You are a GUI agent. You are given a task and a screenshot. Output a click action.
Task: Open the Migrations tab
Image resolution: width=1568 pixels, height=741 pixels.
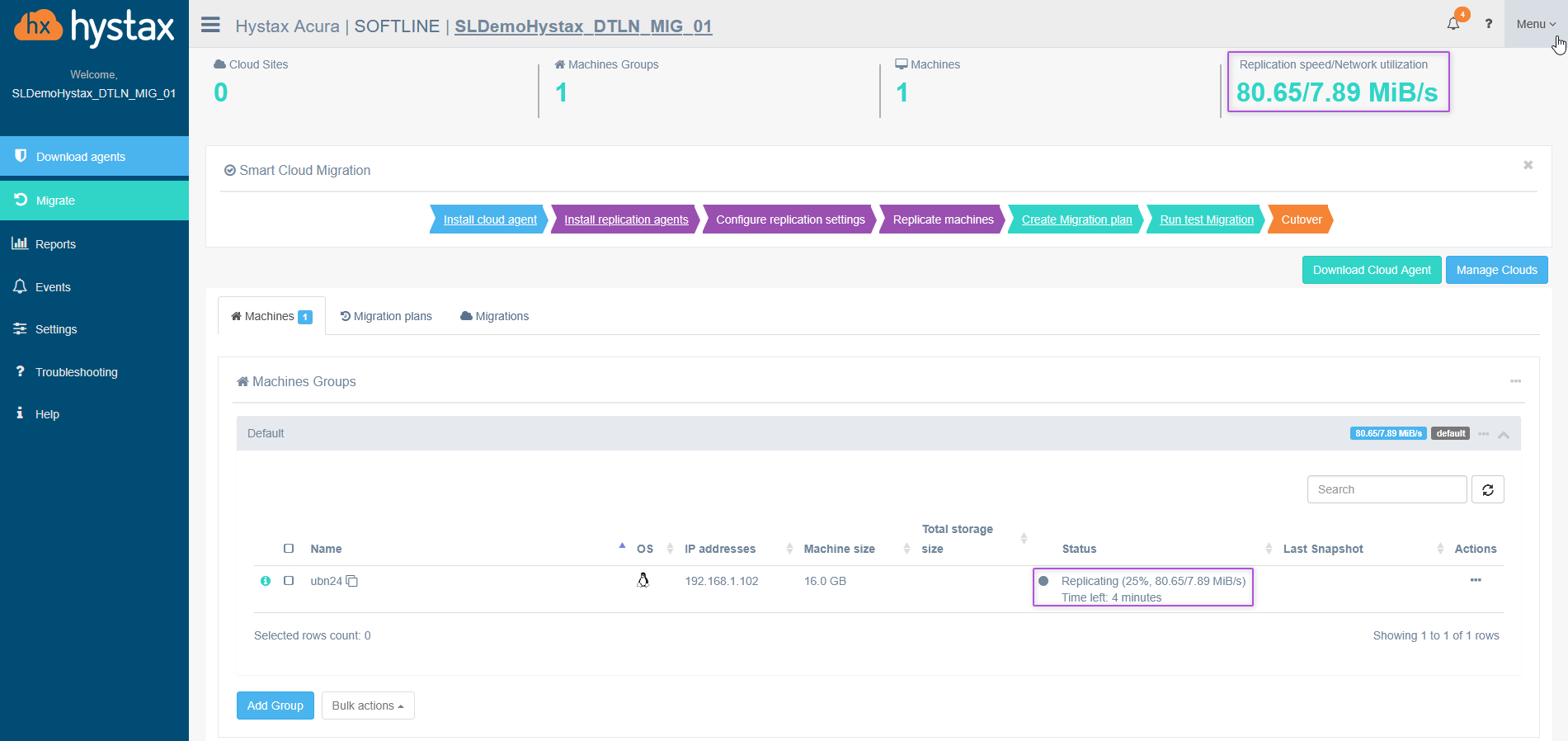pyautogui.click(x=495, y=316)
